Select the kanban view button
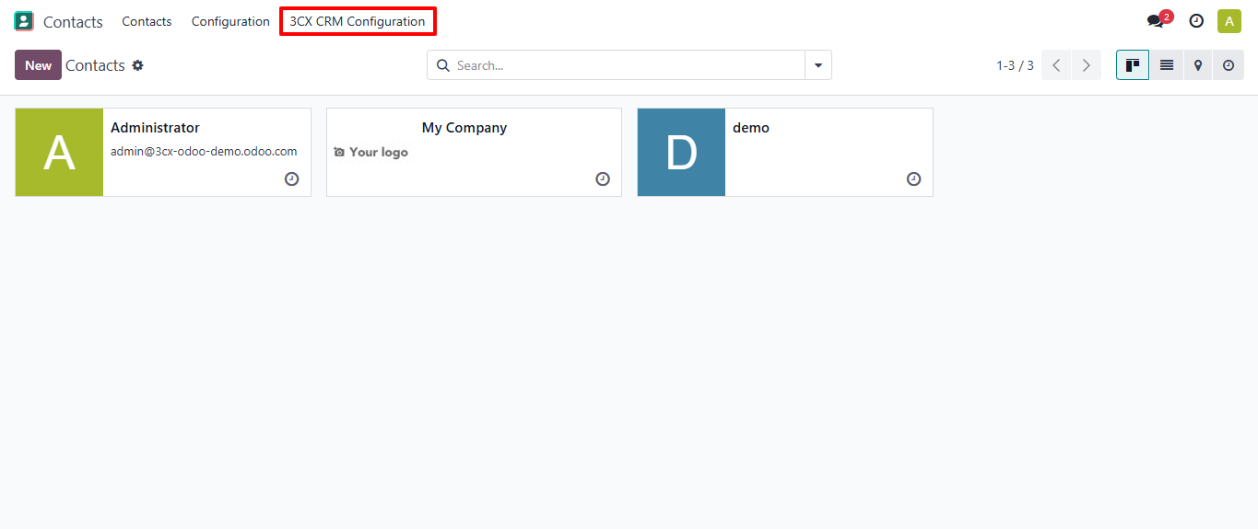The height and width of the screenshot is (529, 1258). [x=1133, y=65]
